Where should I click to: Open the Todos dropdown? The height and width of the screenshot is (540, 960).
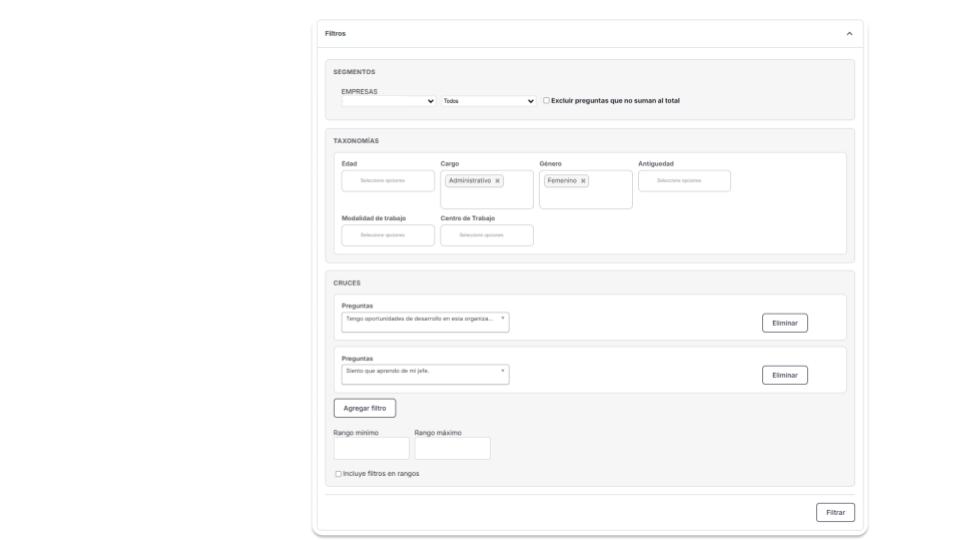pos(489,101)
